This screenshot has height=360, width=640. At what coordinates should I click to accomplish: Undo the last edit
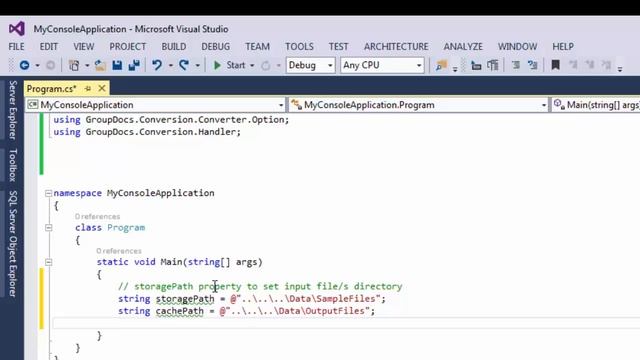(157, 65)
